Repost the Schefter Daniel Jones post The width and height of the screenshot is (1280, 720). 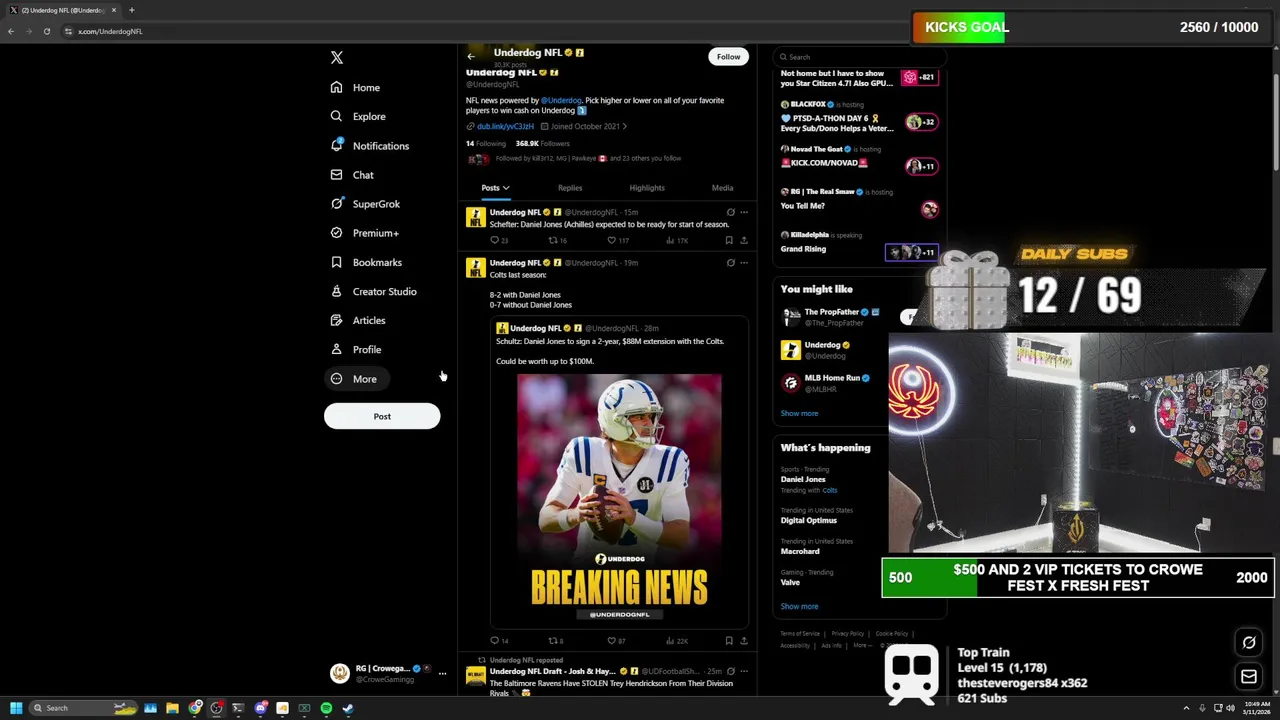coord(557,240)
